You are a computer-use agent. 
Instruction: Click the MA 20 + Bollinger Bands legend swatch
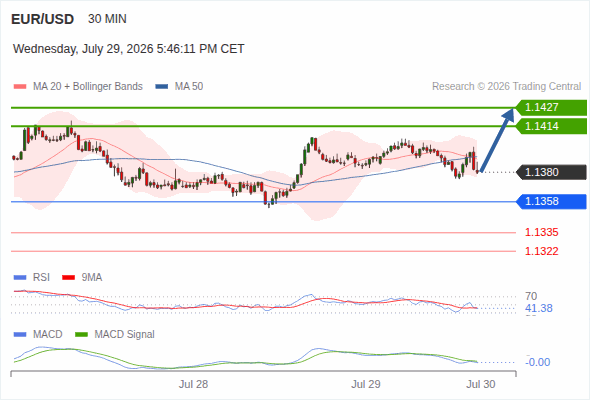point(20,87)
